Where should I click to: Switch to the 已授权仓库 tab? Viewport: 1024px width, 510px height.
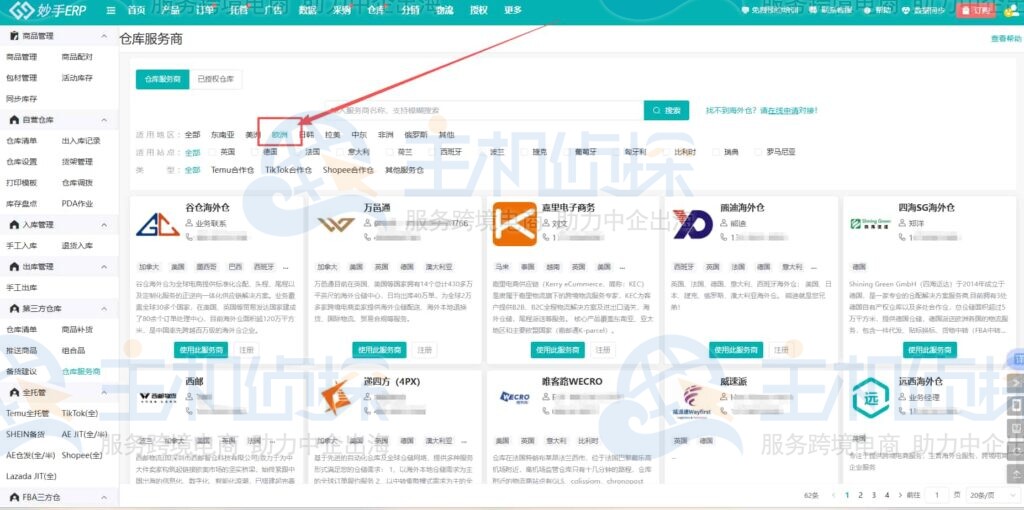(216, 79)
